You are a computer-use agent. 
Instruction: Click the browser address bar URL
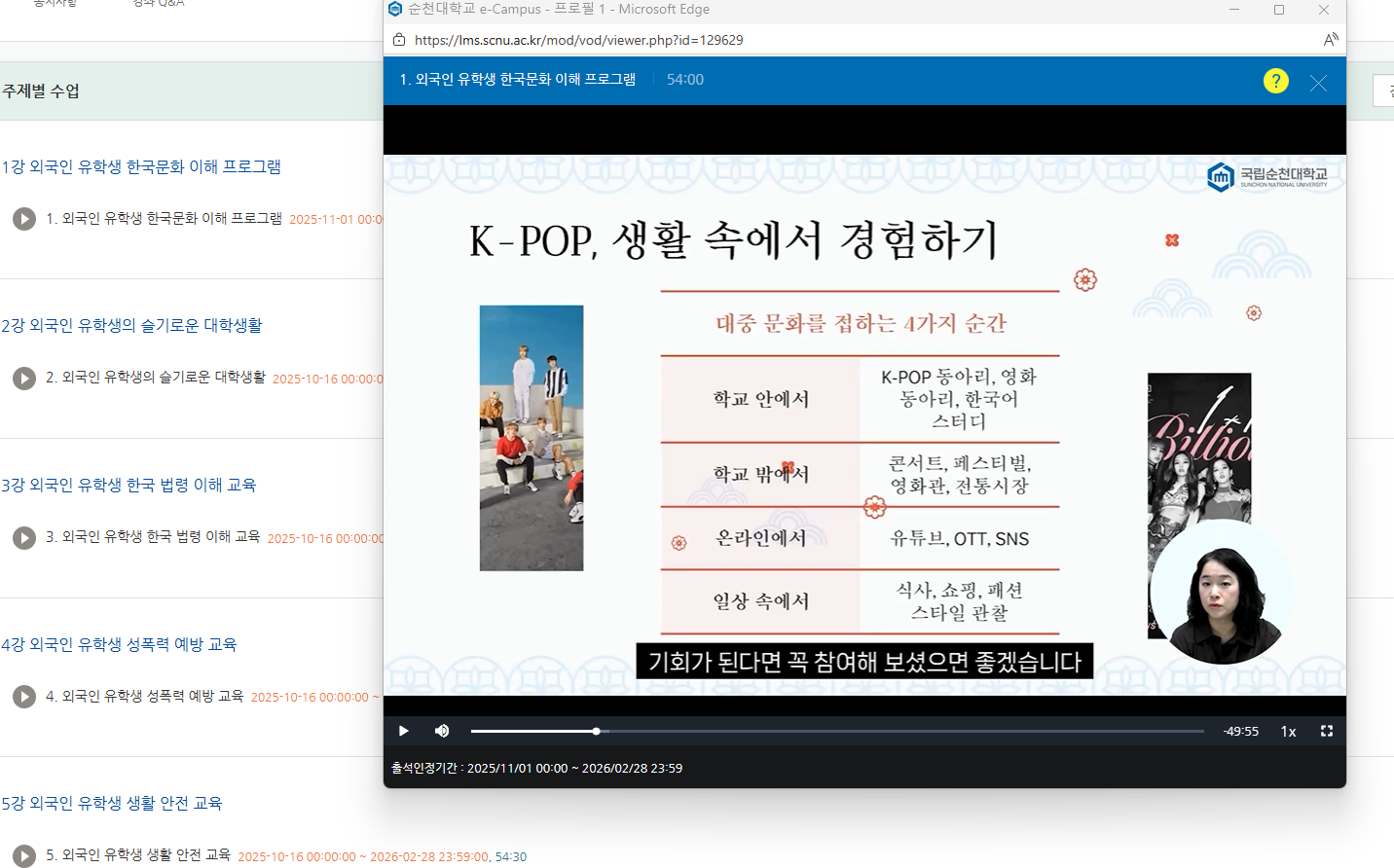coord(578,40)
